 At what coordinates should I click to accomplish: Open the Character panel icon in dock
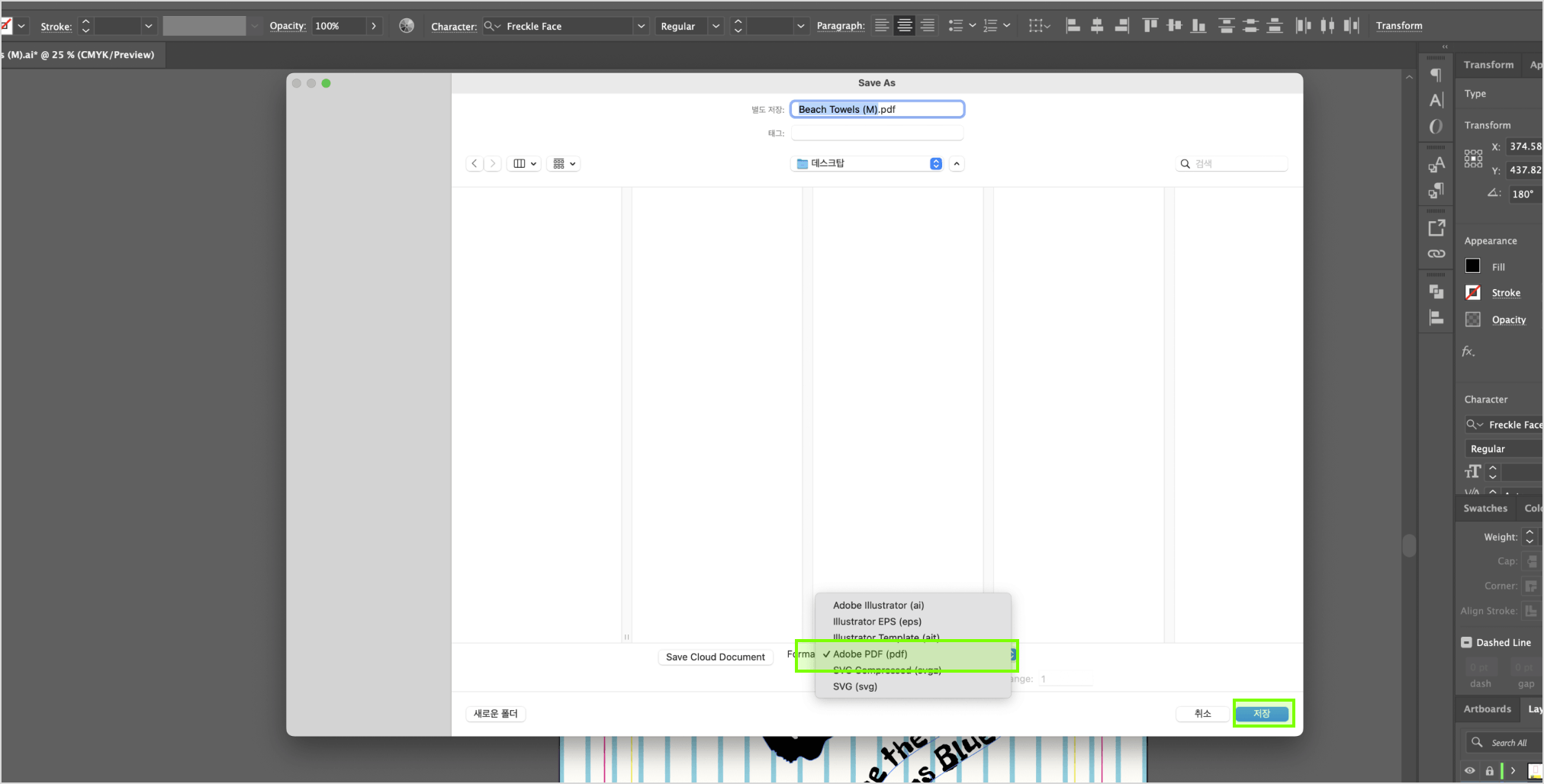click(x=1436, y=100)
